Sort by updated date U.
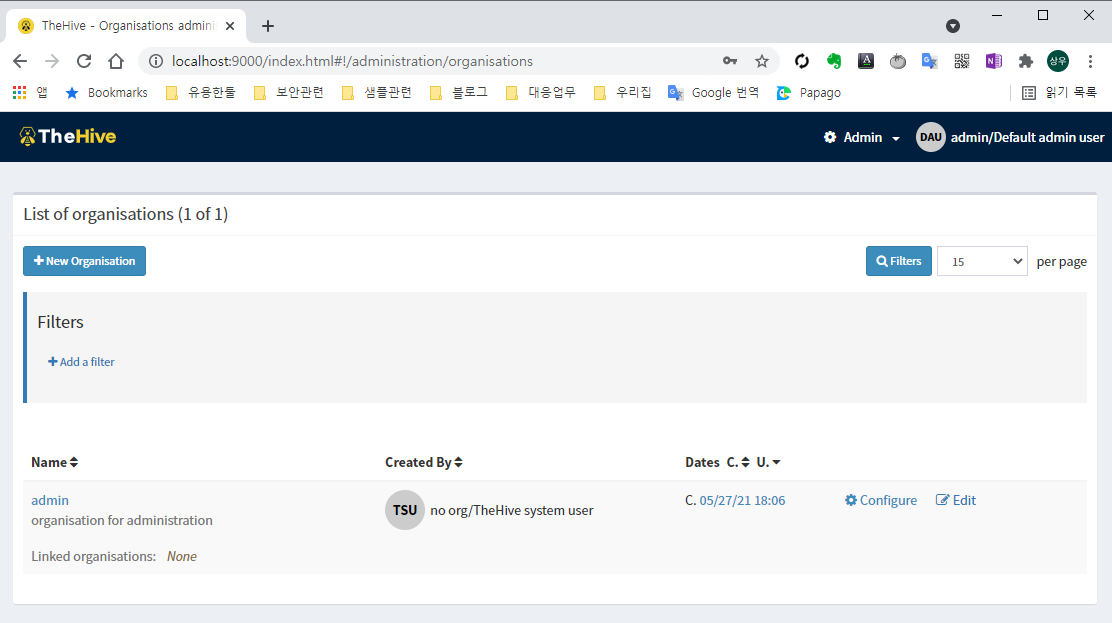 point(768,463)
